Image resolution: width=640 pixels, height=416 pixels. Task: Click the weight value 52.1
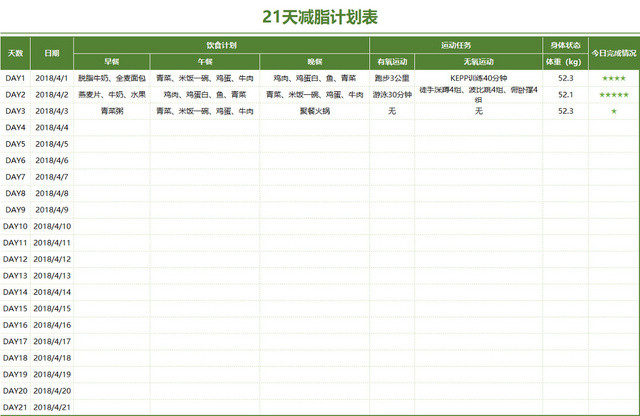pyautogui.click(x=565, y=94)
